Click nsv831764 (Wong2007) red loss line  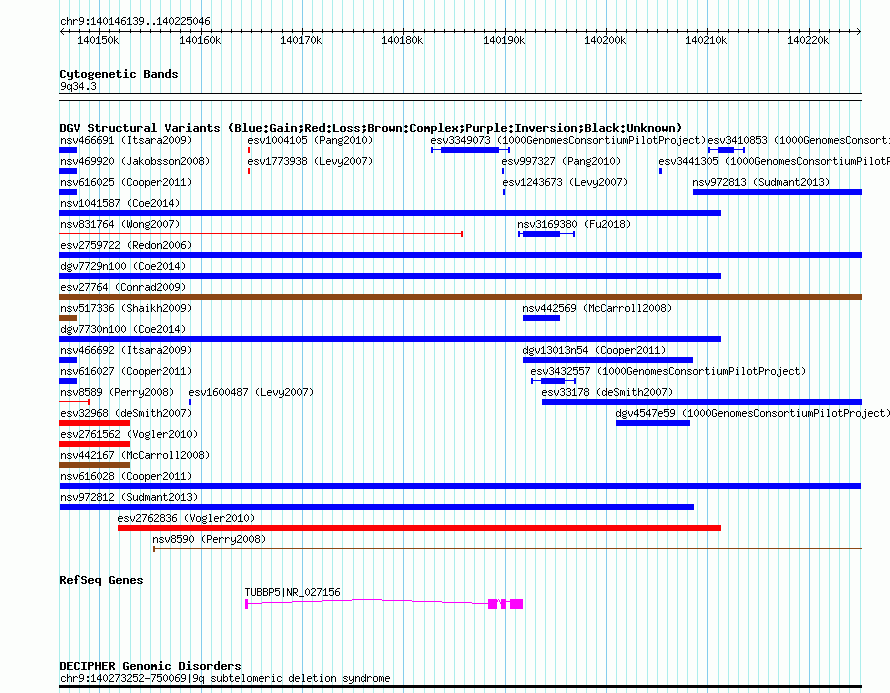coord(261,234)
